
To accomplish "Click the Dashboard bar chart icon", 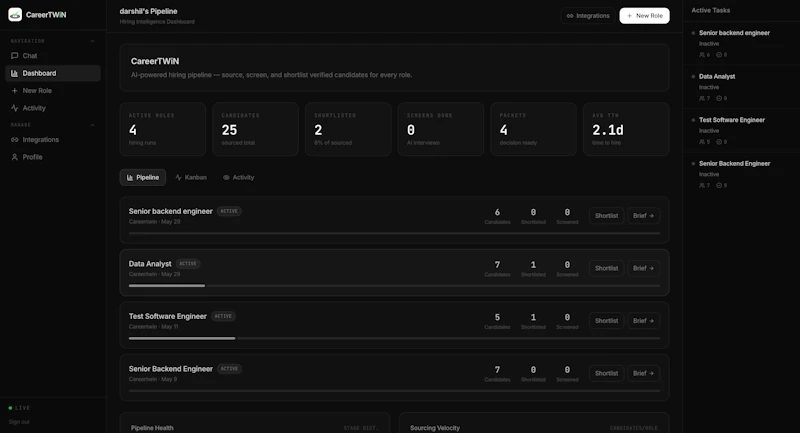I will [14, 73].
